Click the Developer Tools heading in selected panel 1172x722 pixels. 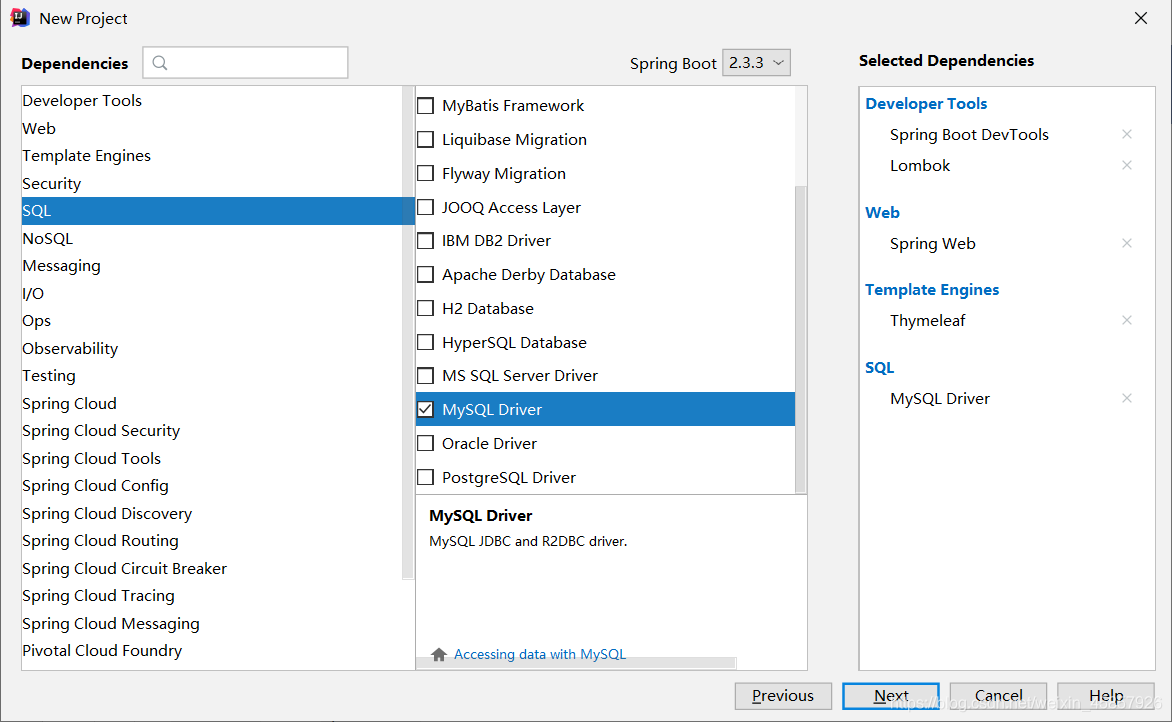click(926, 104)
